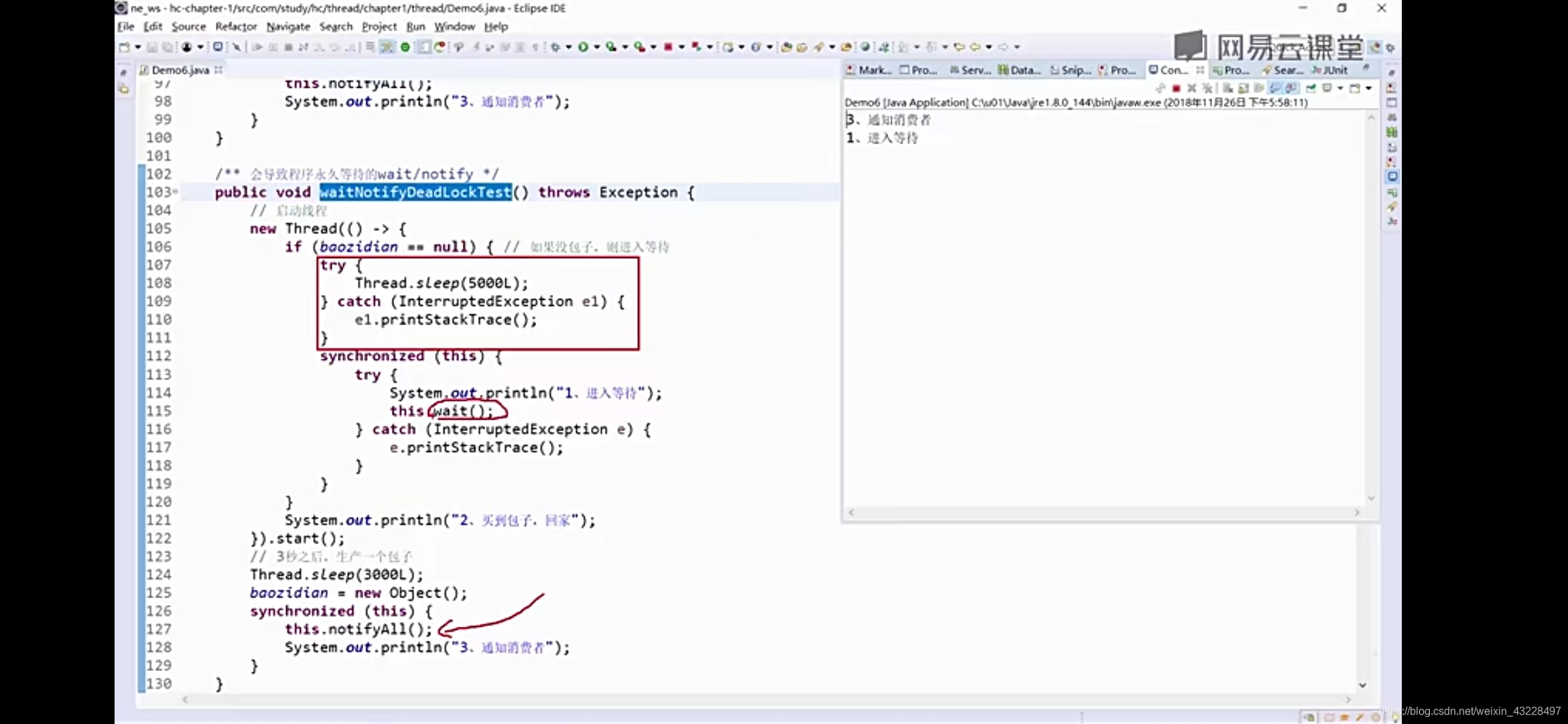Click the Forward navigation arrow icon
The height and width of the screenshot is (724, 1568).
point(1003,47)
